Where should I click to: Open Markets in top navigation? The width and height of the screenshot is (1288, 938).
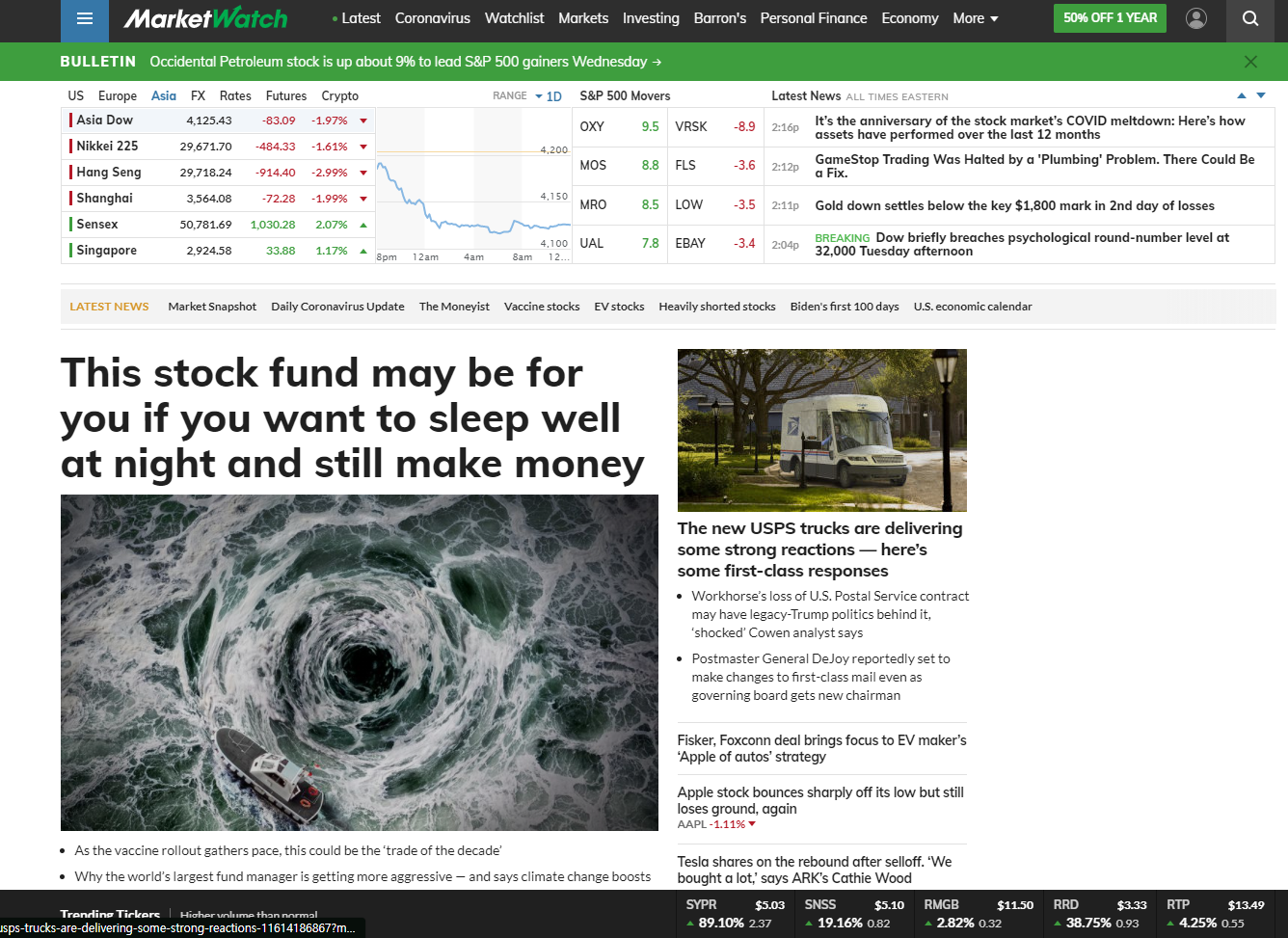pyautogui.click(x=583, y=18)
